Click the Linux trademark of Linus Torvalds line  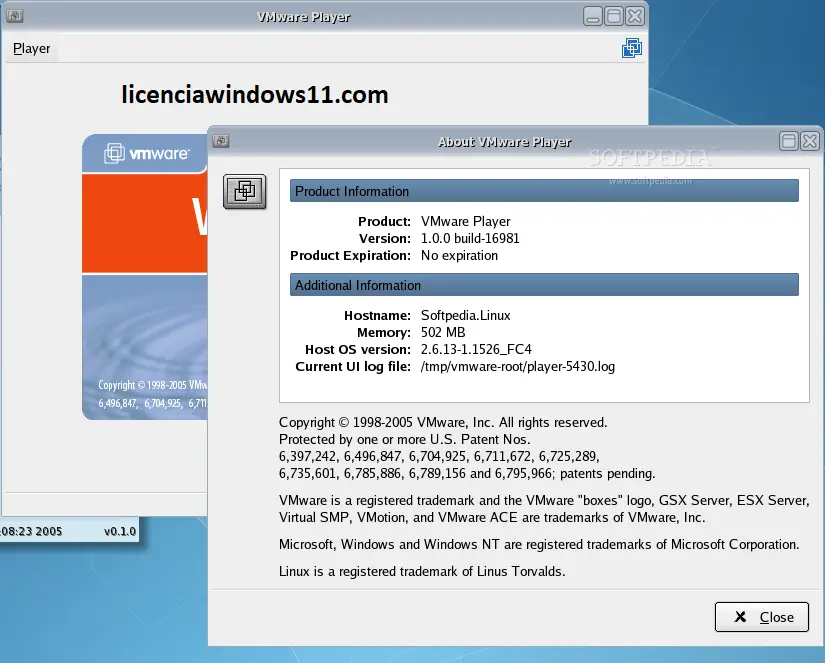click(x=422, y=571)
